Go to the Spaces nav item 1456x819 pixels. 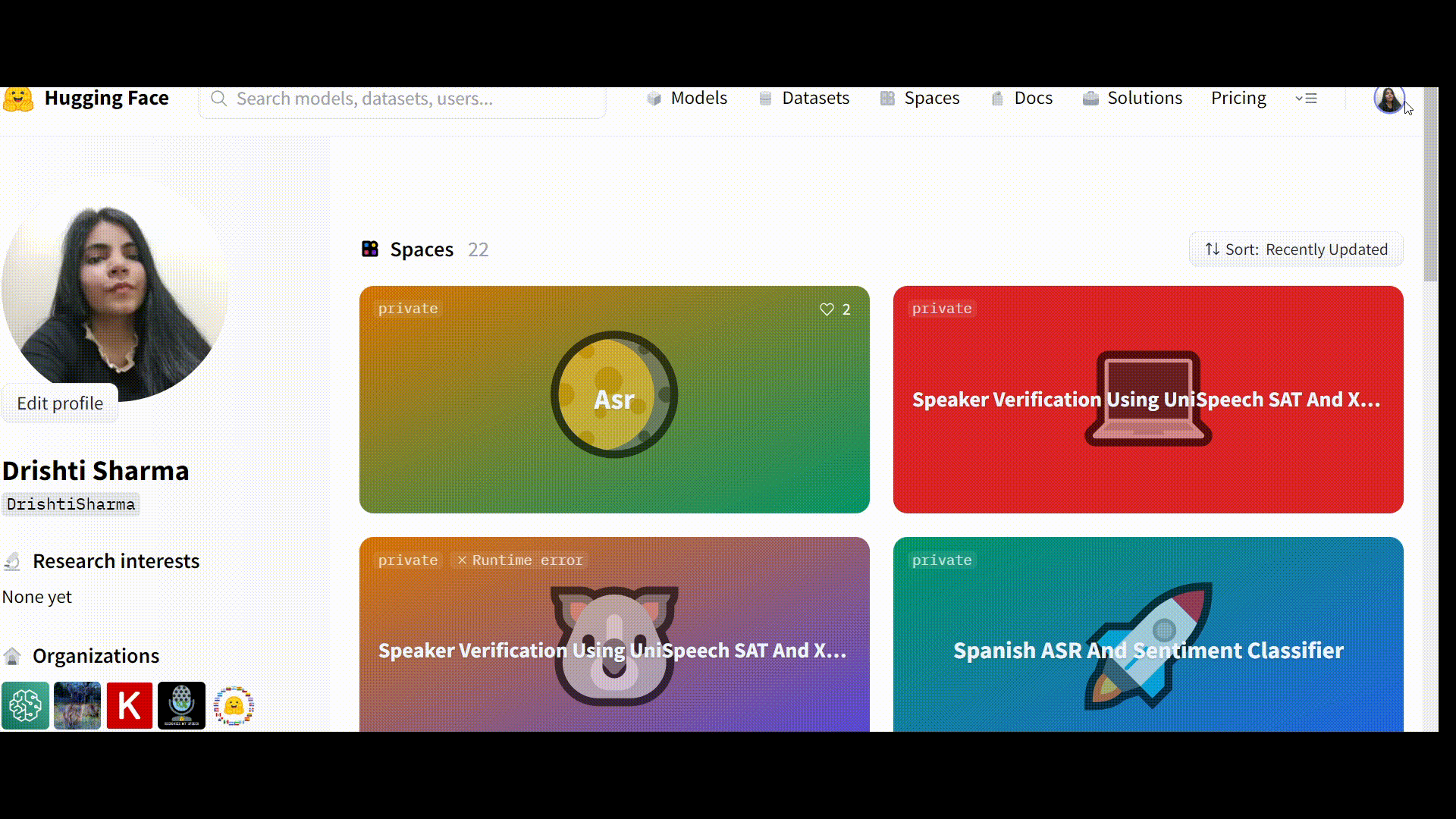920,99
